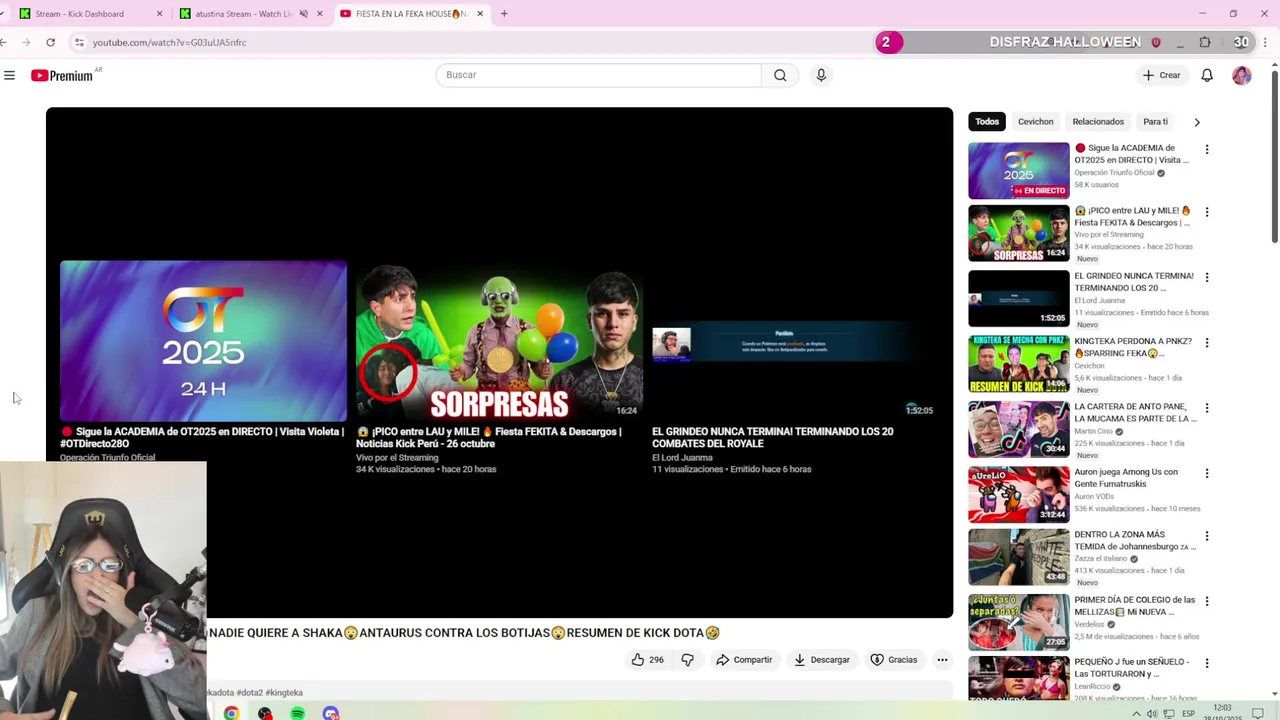The image size is (1280, 720).
Task: Select the Relacionados filter chip
Action: click(x=1098, y=122)
